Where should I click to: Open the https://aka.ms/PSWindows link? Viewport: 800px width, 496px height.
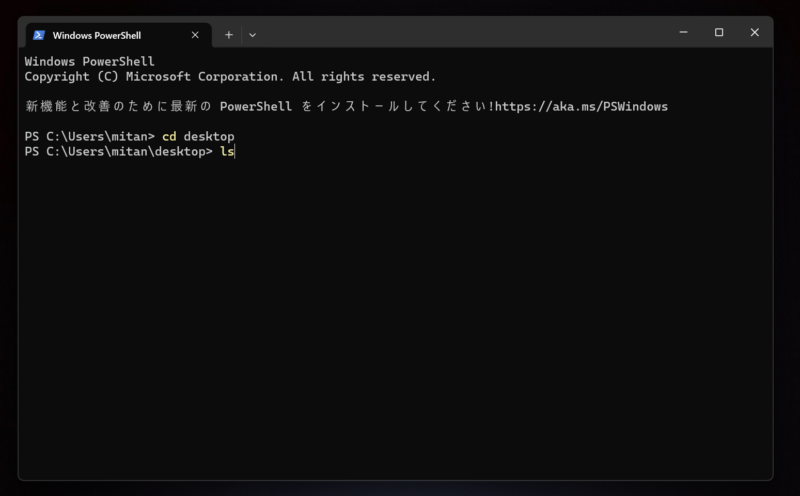[581, 106]
